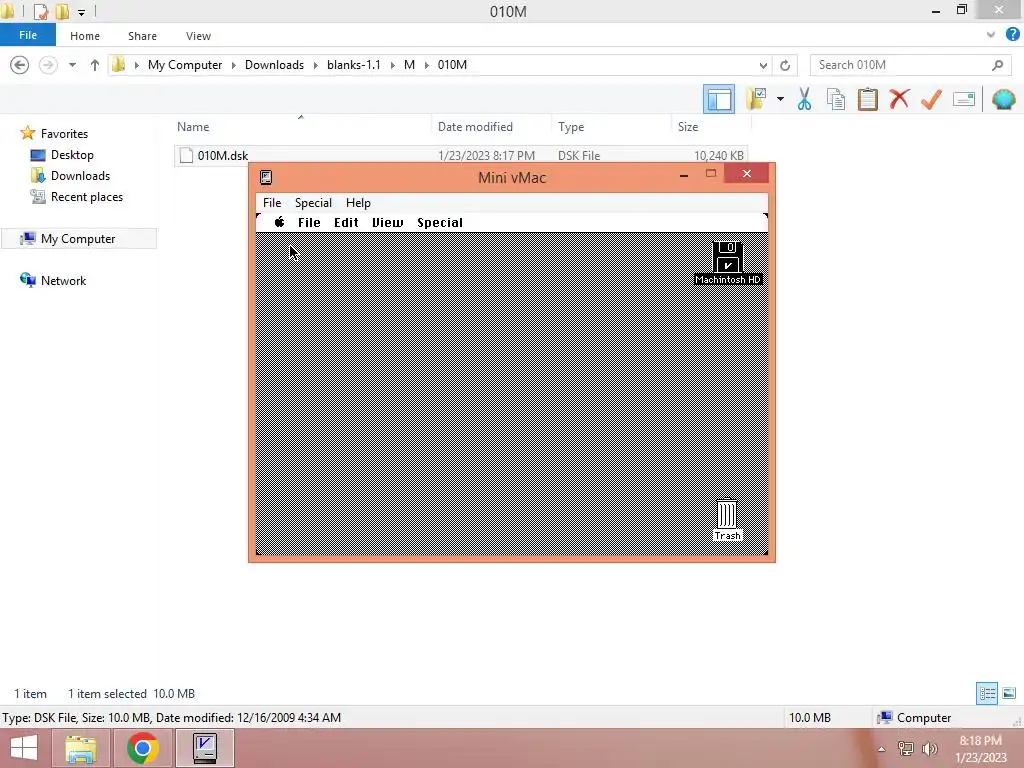
Task: Switch to details view in status bar
Action: click(x=987, y=694)
